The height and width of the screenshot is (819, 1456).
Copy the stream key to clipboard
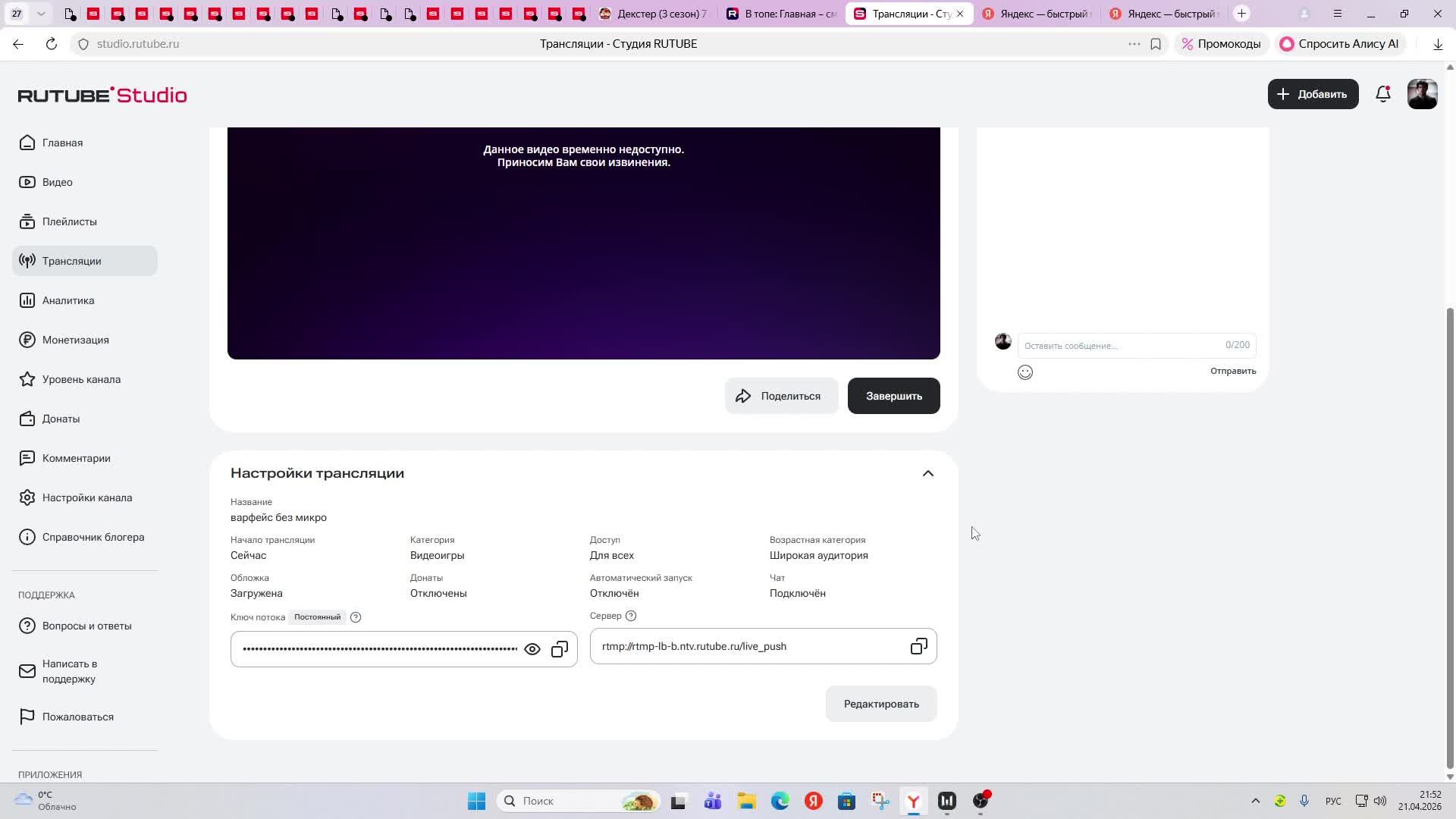560,649
